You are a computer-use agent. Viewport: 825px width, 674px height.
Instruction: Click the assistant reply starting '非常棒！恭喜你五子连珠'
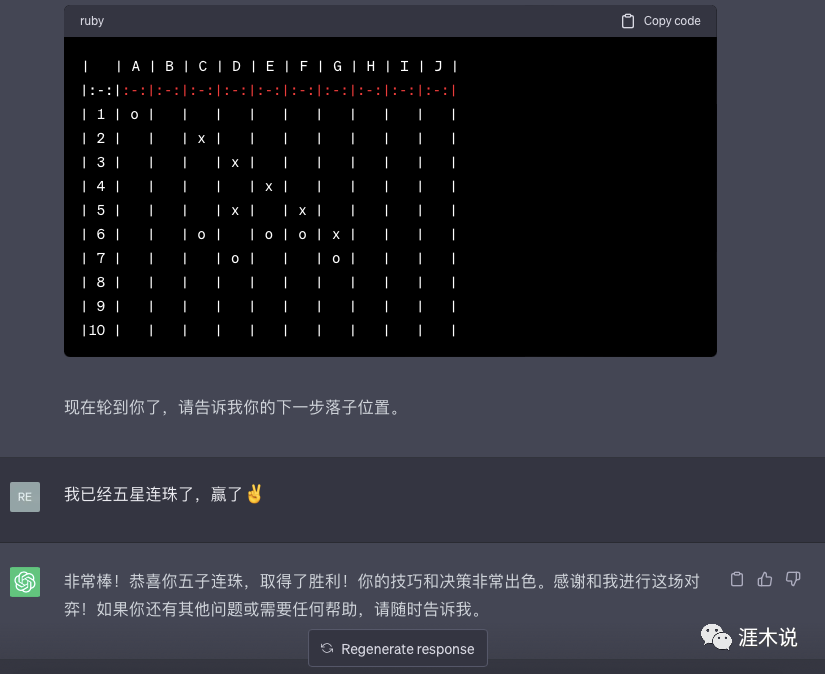click(x=382, y=595)
